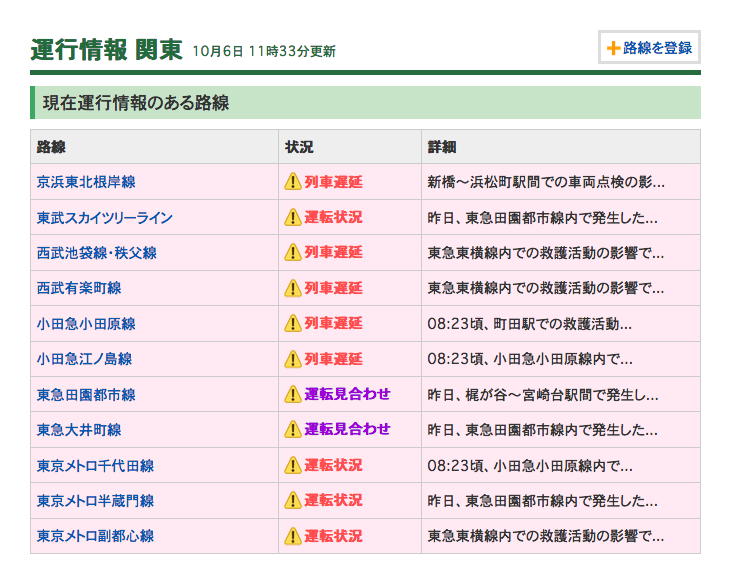Click 運転見合わせ status for 東急大井町線
Screen dimensions: 731x584
(x=347, y=430)
